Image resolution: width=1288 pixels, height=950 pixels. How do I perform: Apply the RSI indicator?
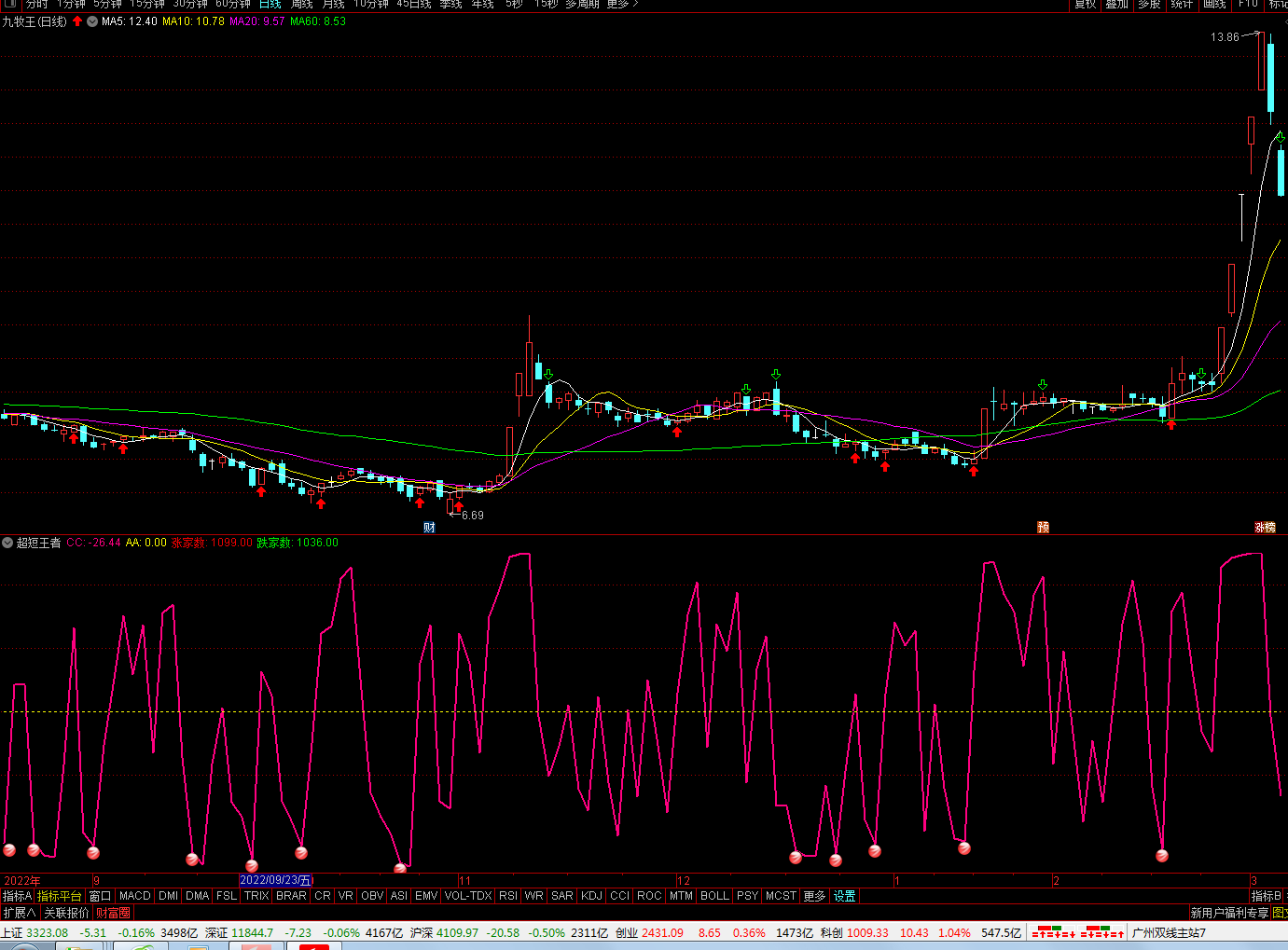point(507,896)
